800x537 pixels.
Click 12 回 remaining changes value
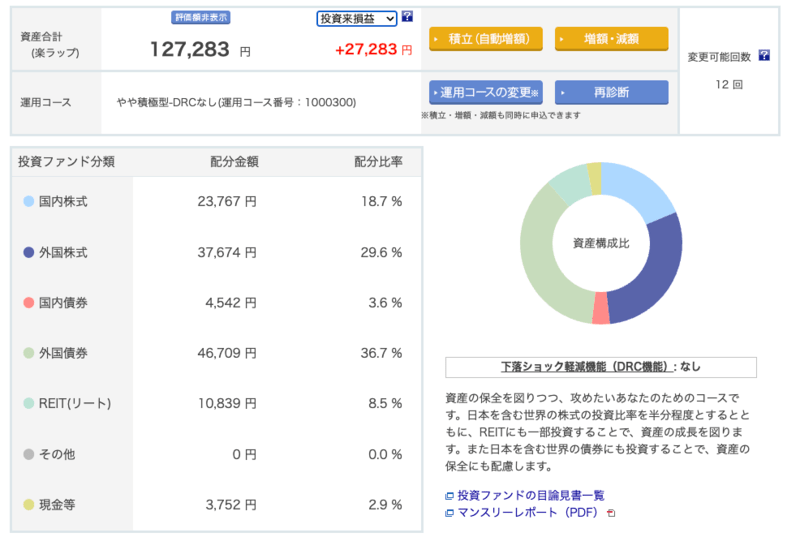pyautogui.click(x=729, y=85)
